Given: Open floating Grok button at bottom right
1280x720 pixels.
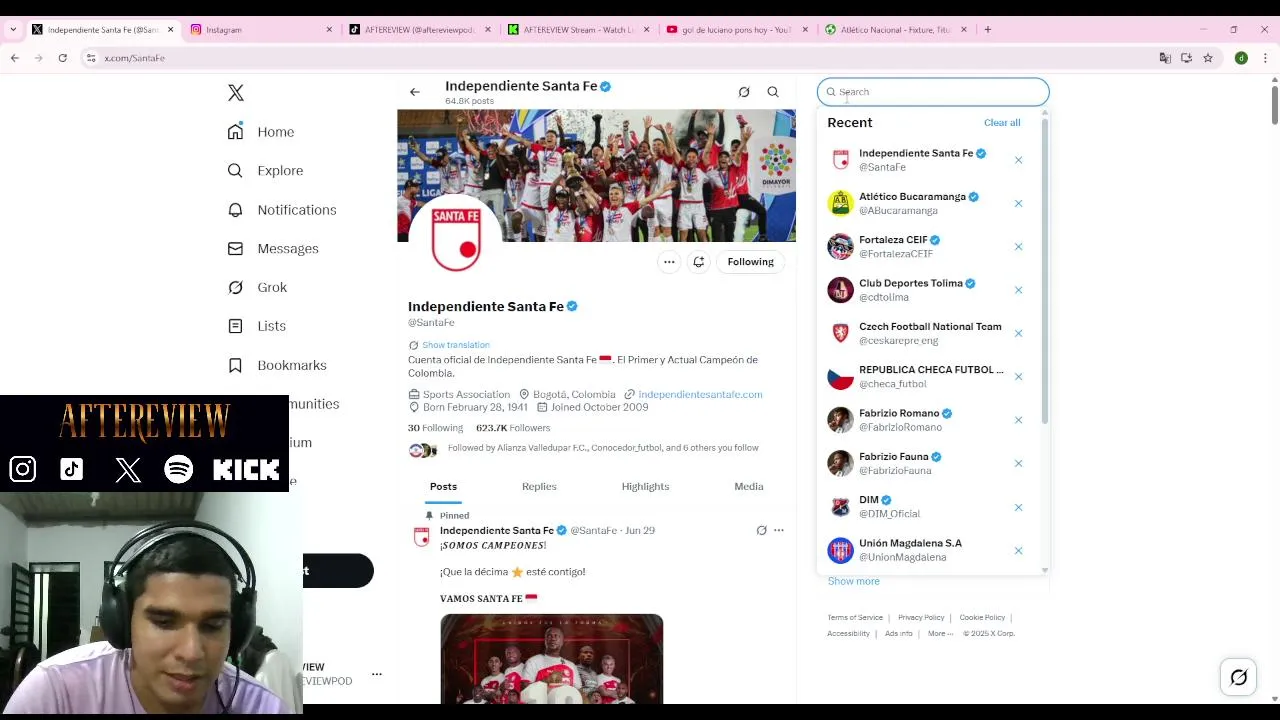Looking at the screenshot, I should pyautogui.click(x=1238, y=678).
